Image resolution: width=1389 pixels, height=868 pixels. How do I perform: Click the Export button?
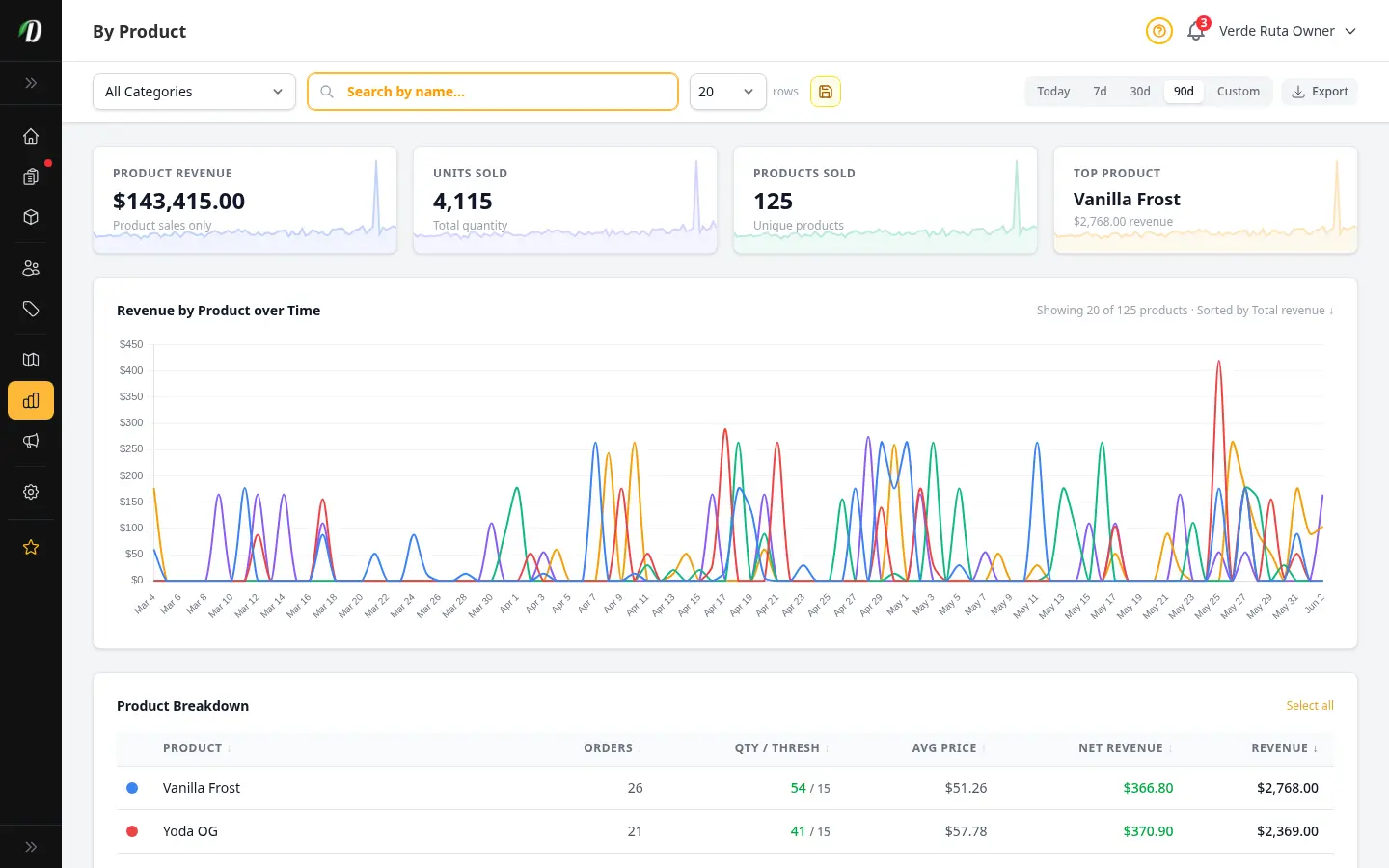(x=1320, y=92)
